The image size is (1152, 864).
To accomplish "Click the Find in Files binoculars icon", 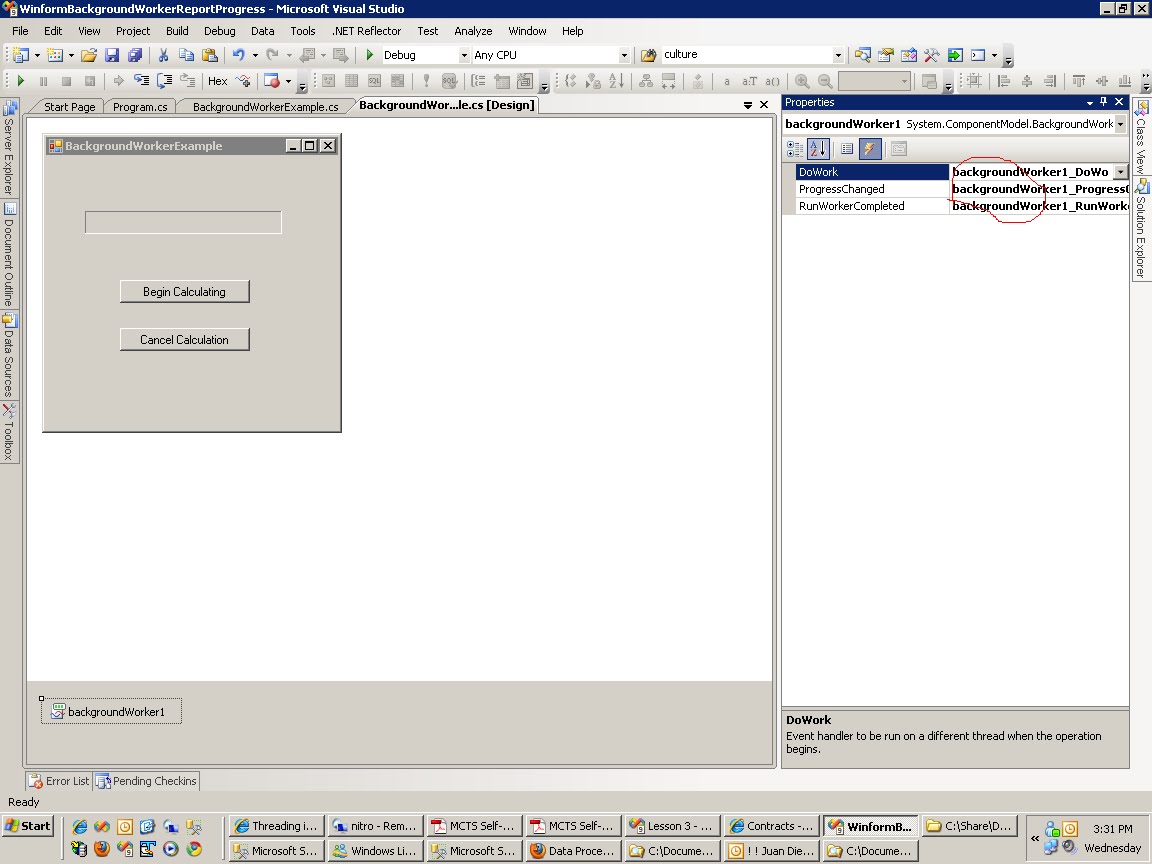I will coord(648,55).
